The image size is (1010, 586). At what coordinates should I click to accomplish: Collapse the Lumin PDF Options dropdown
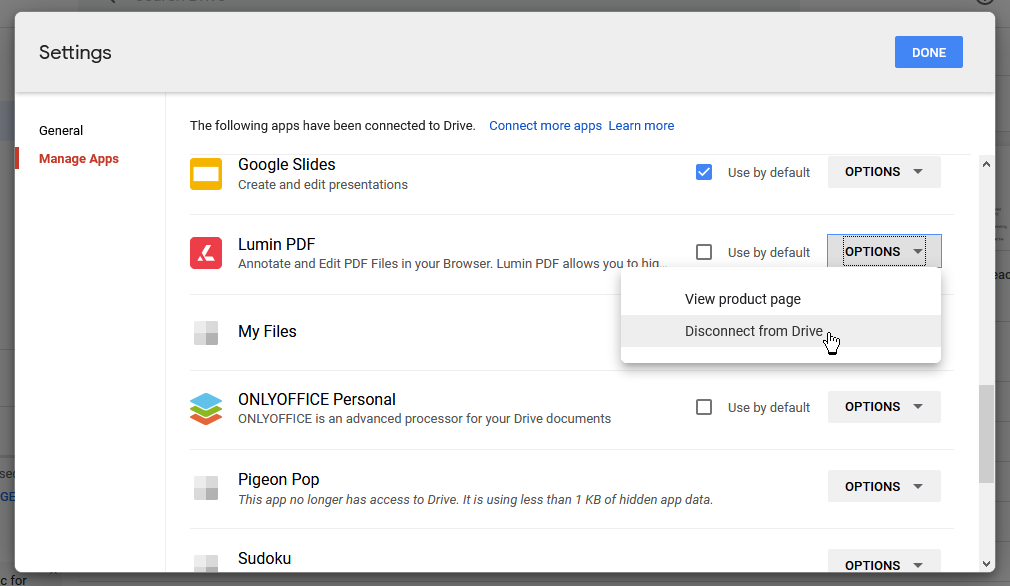(884, 251)
